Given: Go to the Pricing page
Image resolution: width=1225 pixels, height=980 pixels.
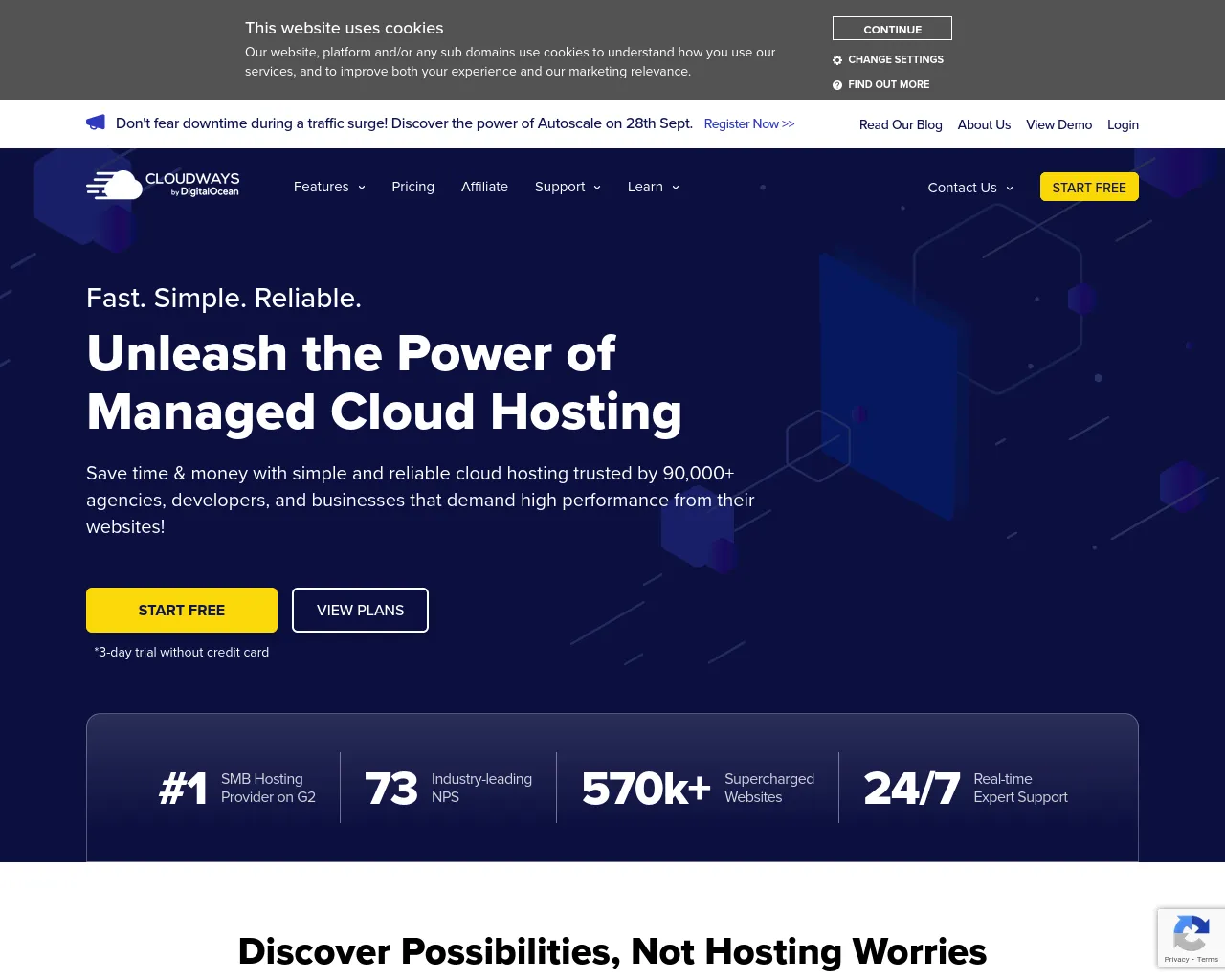Looking at the screenshot, I should point(412,188).
